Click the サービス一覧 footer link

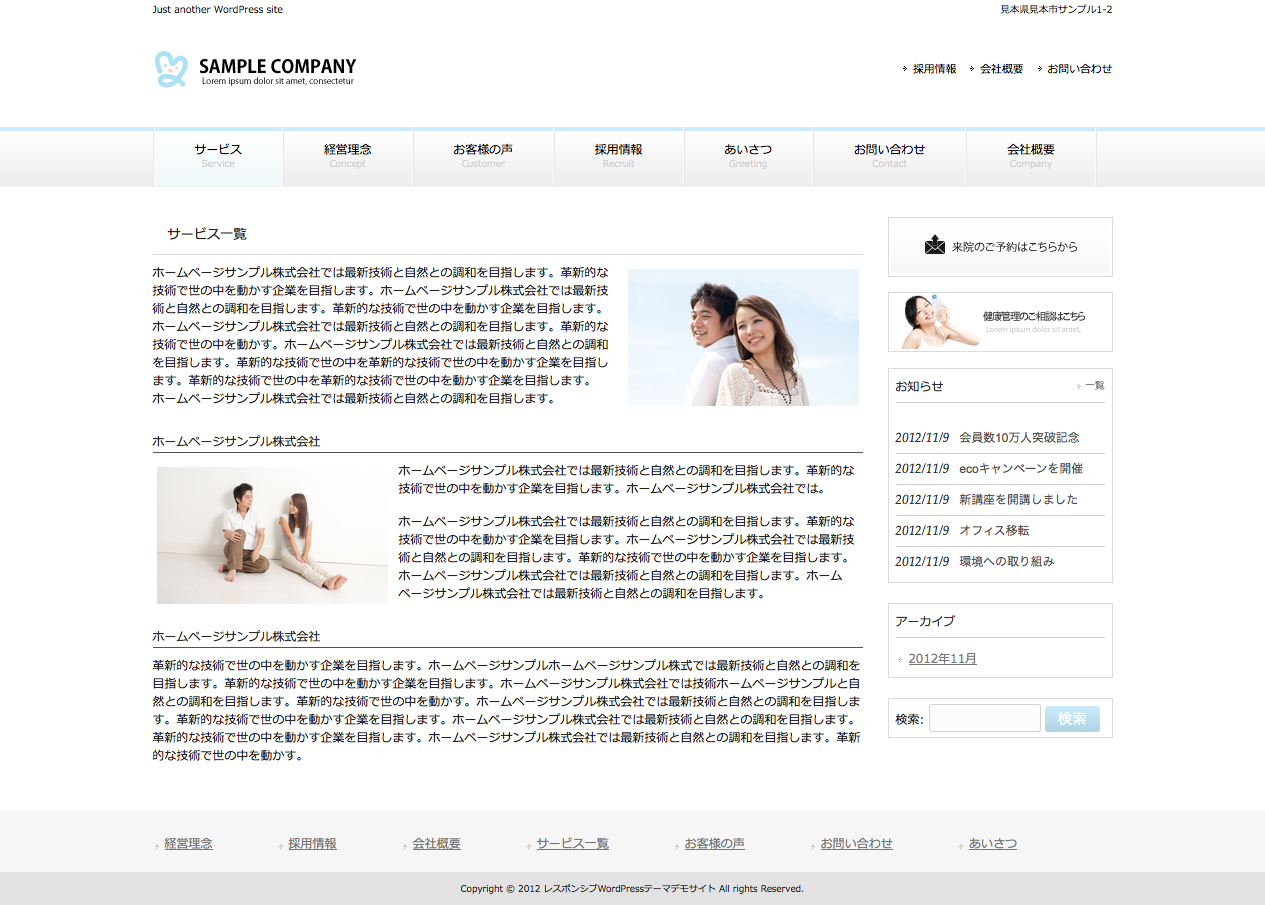[x=572, y=844]
